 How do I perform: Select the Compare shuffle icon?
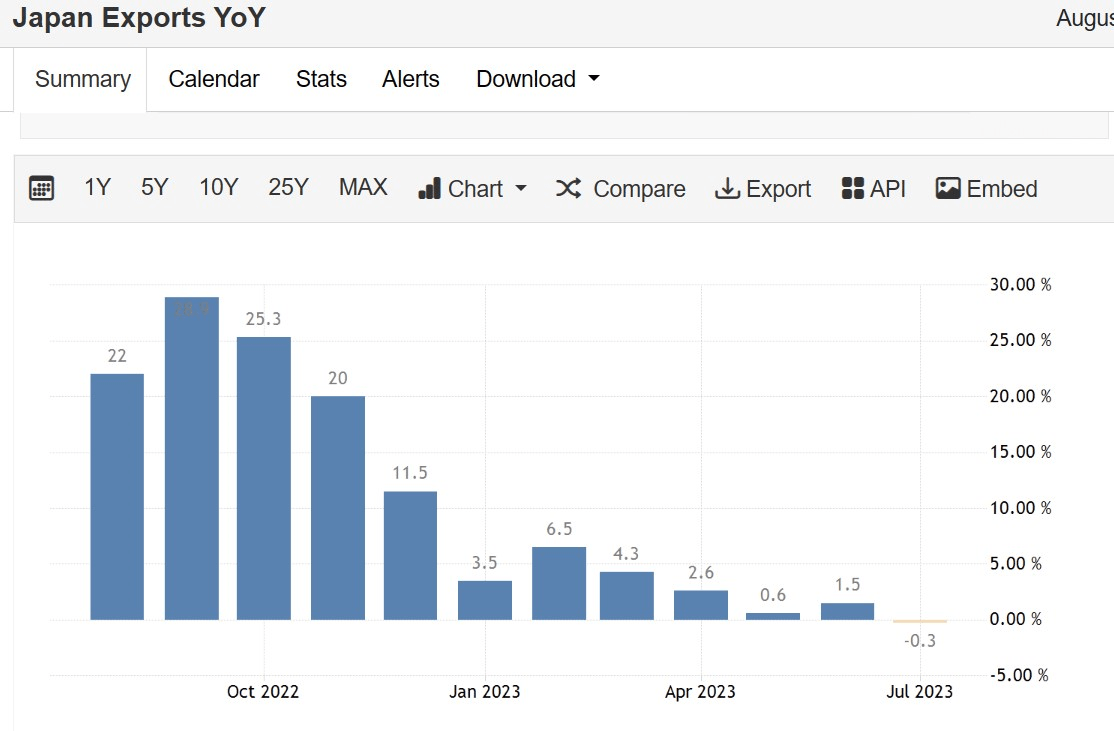pos(568,187)
